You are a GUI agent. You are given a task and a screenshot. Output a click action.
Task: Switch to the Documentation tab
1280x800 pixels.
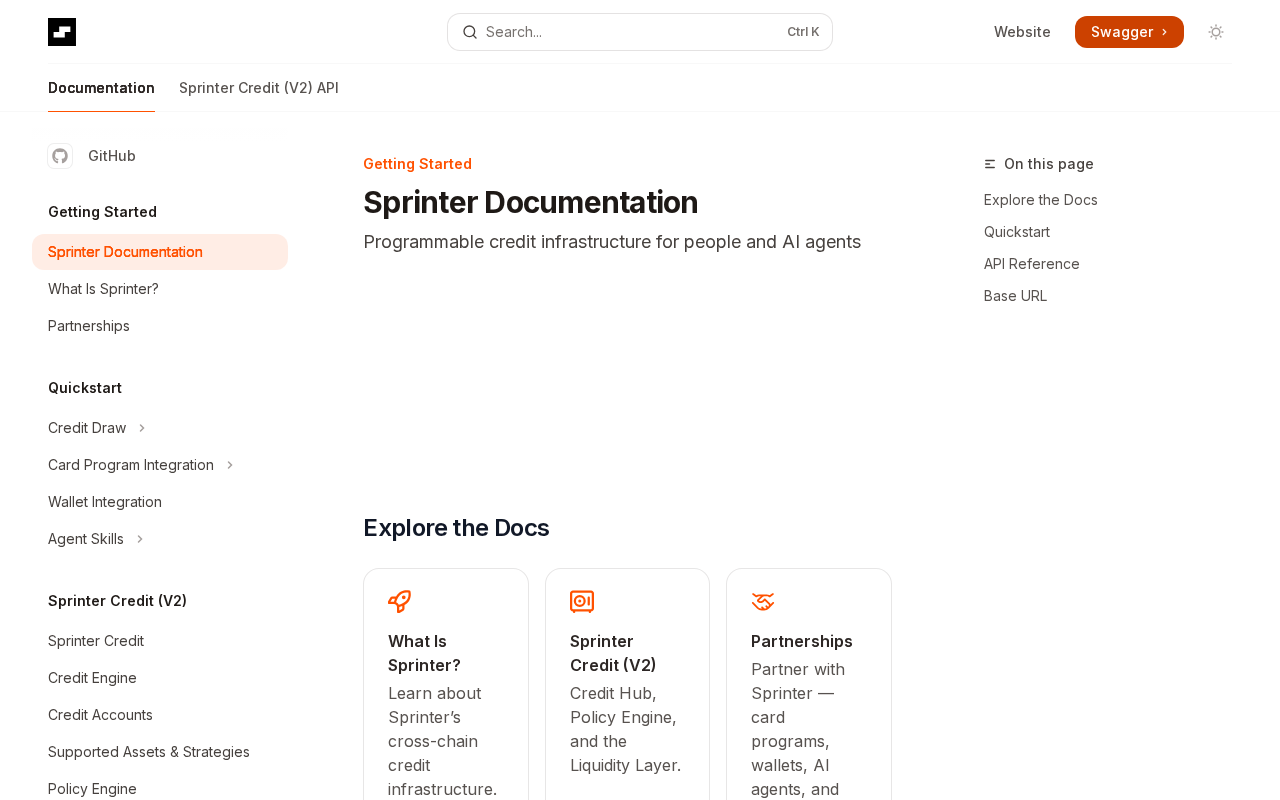click(x=101, y=88)
